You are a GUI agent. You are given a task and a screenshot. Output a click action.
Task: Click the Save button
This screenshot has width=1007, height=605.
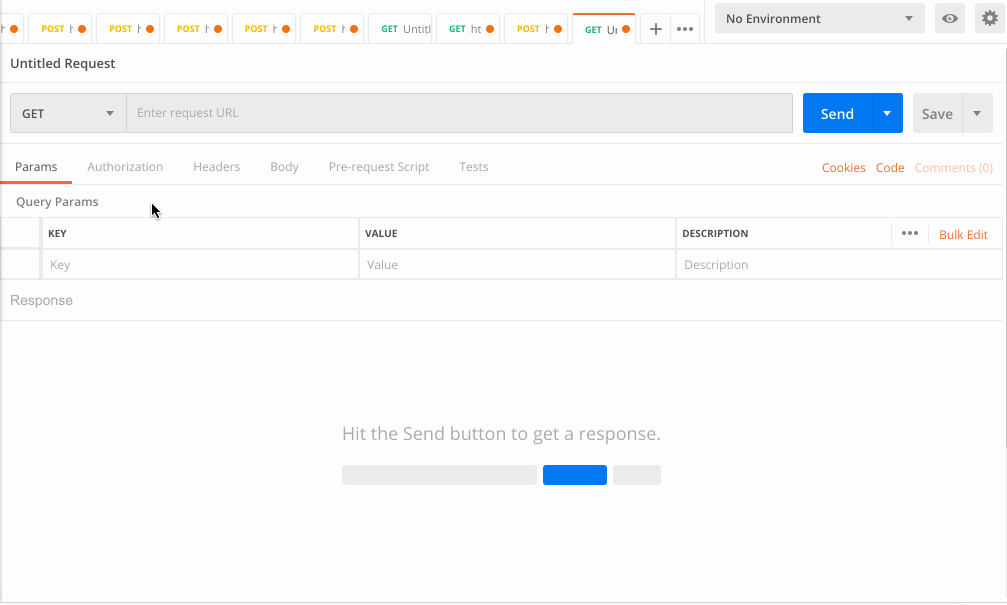tap(937, 113)
